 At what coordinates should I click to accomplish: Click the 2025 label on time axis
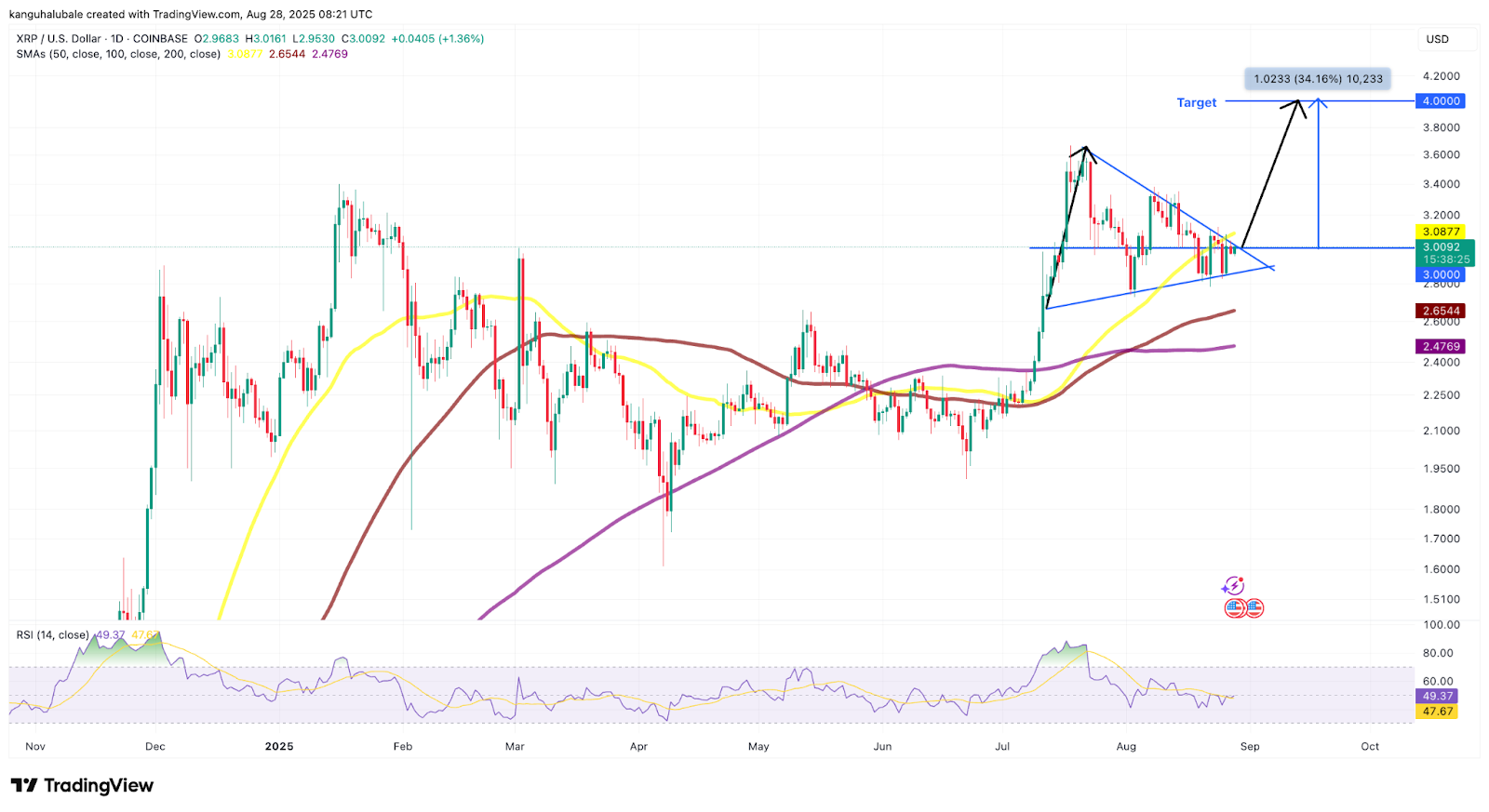tap(278, 746)
